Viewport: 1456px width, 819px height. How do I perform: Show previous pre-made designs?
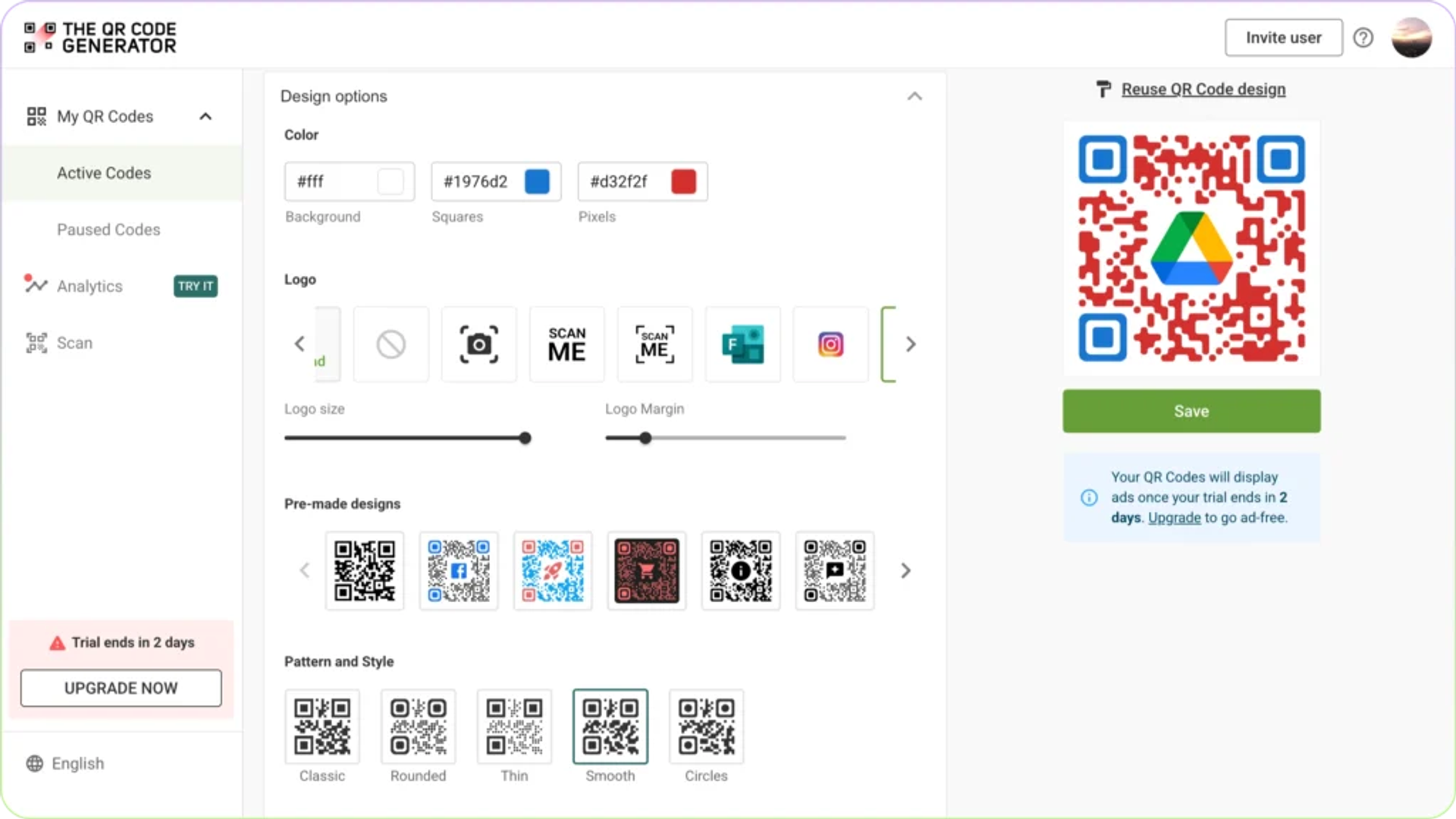click(305, 570)
